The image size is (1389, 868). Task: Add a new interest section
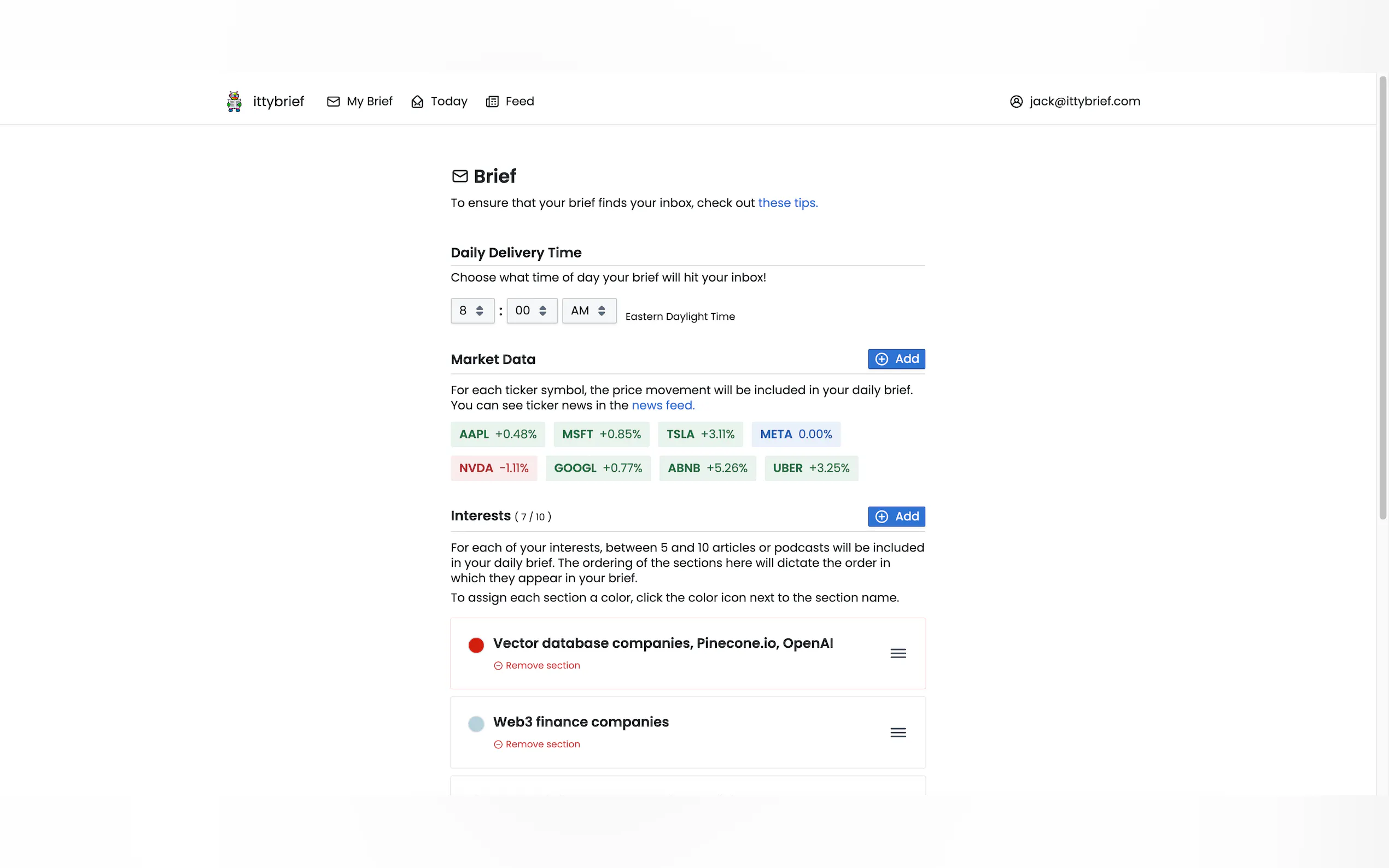tap(896, 516)
